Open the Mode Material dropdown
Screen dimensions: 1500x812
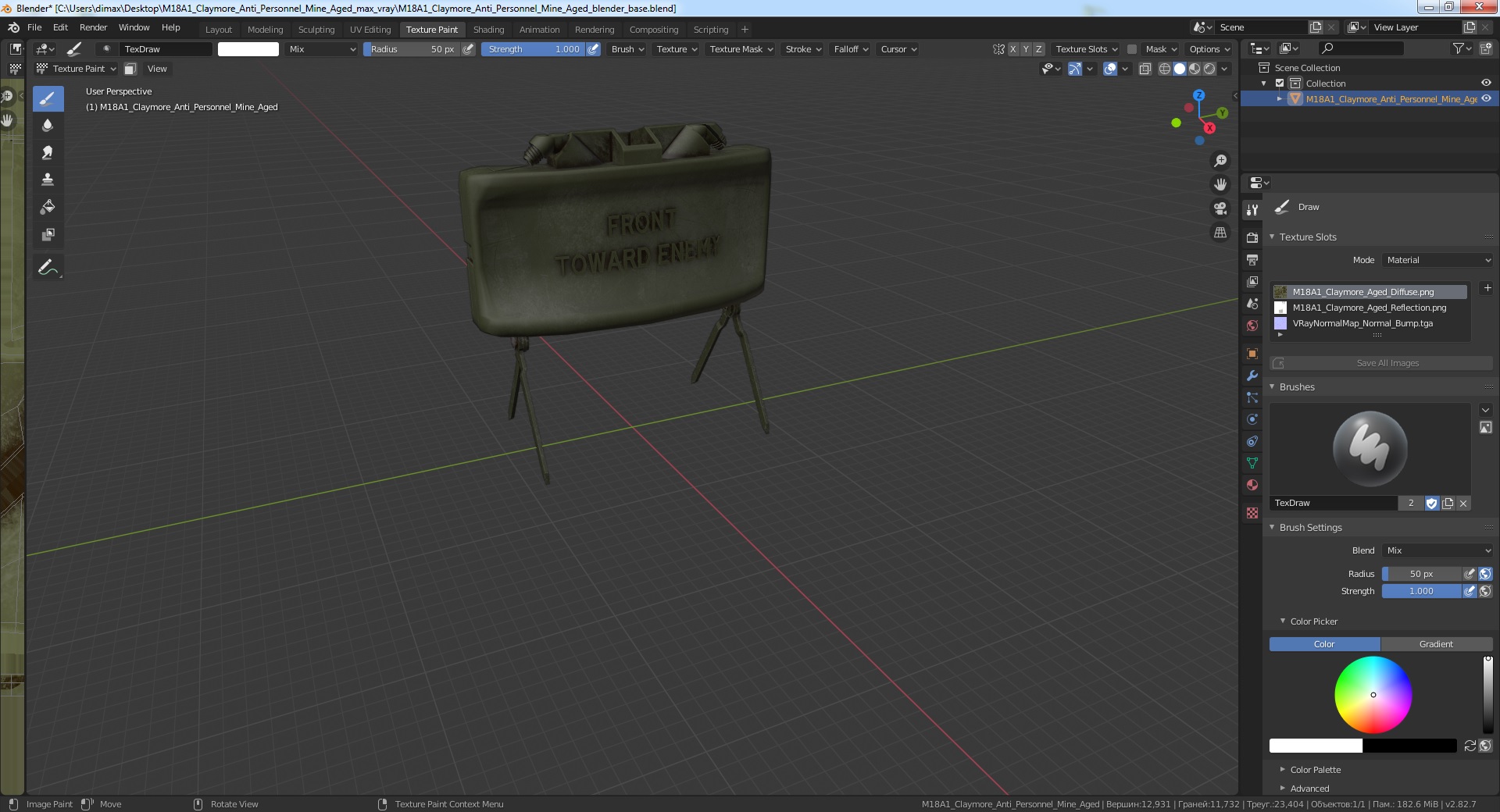(x=1437, y=260)
